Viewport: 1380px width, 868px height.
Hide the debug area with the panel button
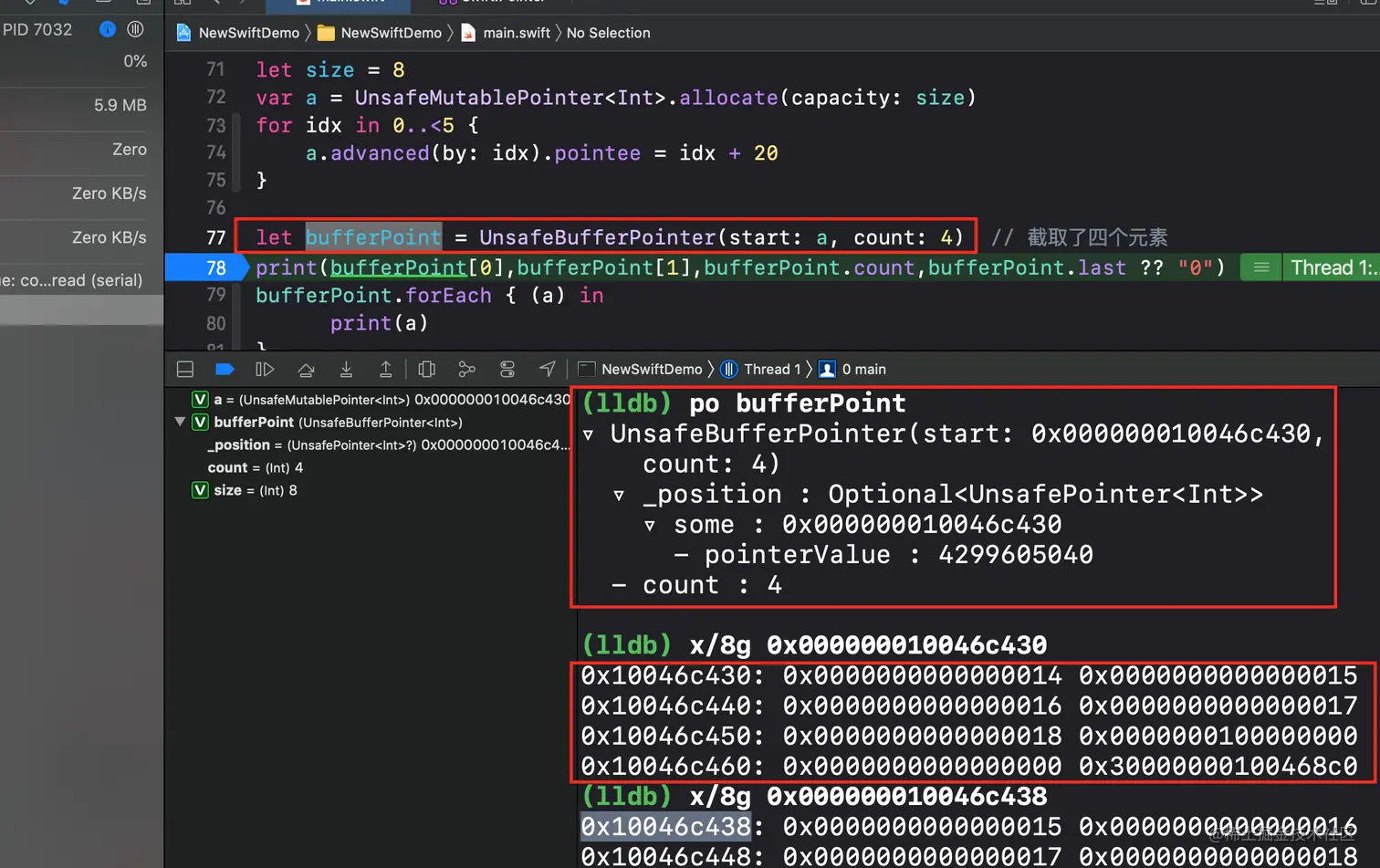click(x=185, y=370)
